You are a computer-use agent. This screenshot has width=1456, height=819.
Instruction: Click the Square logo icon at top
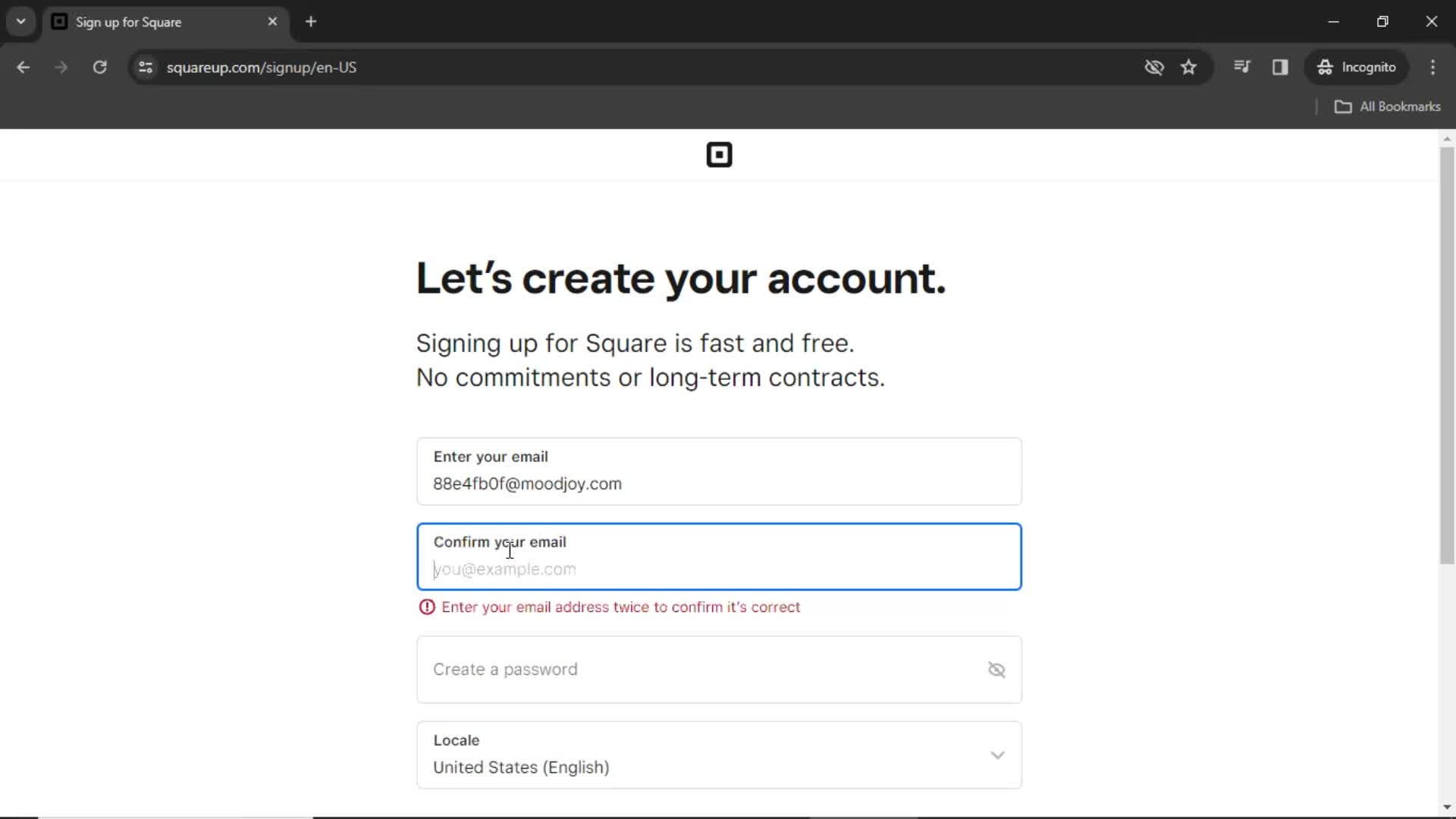click(718, 154)
